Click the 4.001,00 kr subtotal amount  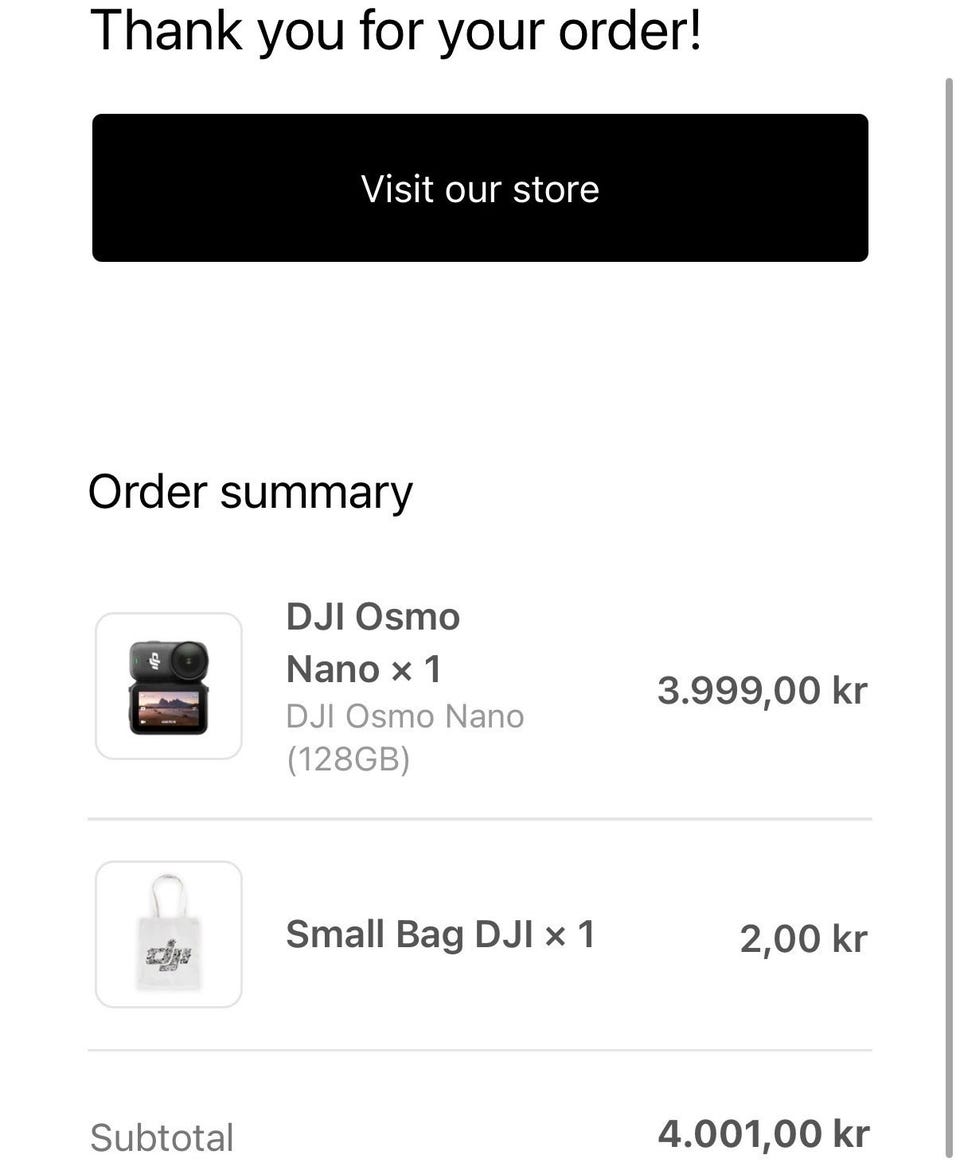pos(763,1133)
